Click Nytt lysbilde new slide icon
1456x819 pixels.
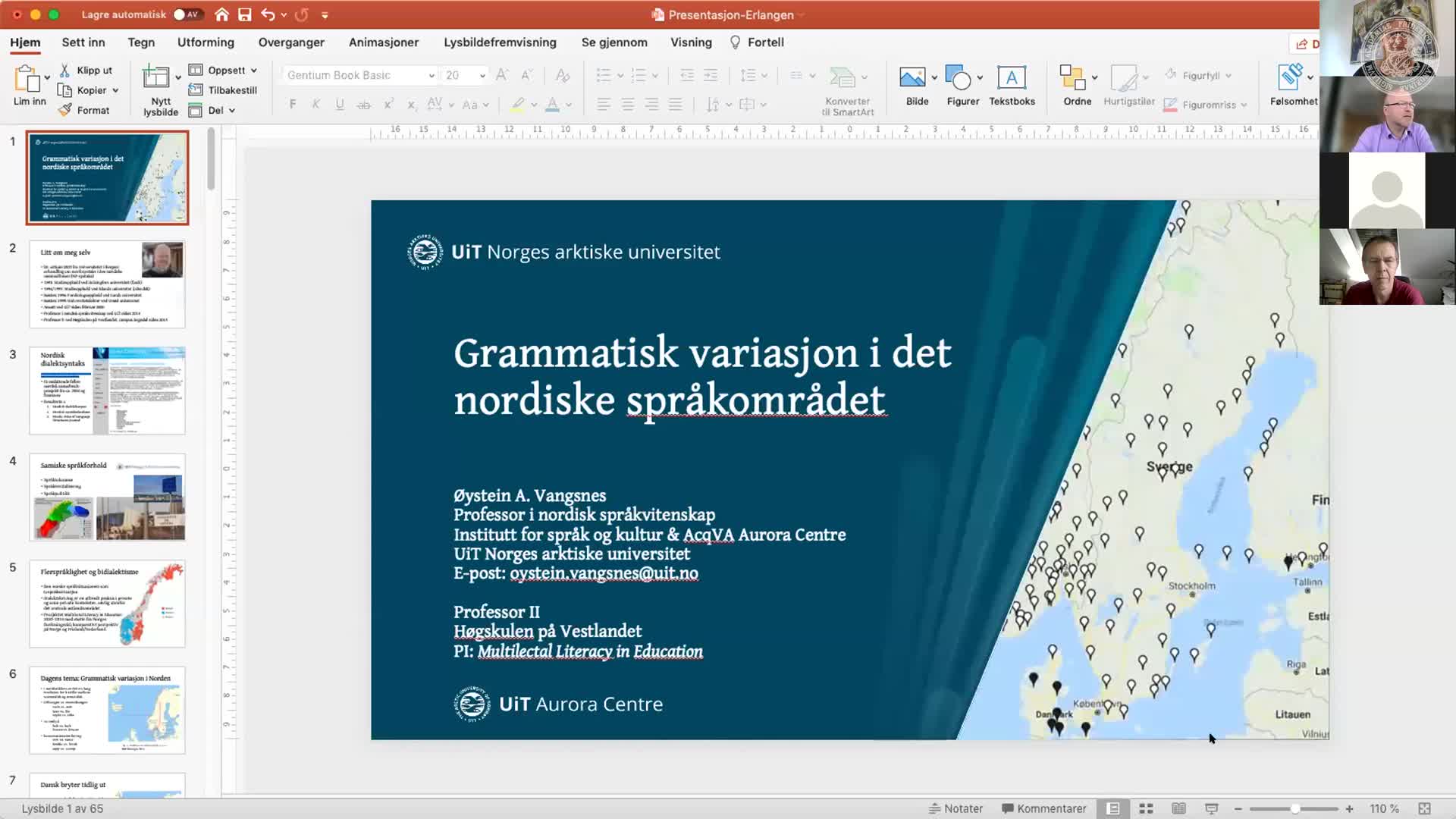(x=156, y=77)
